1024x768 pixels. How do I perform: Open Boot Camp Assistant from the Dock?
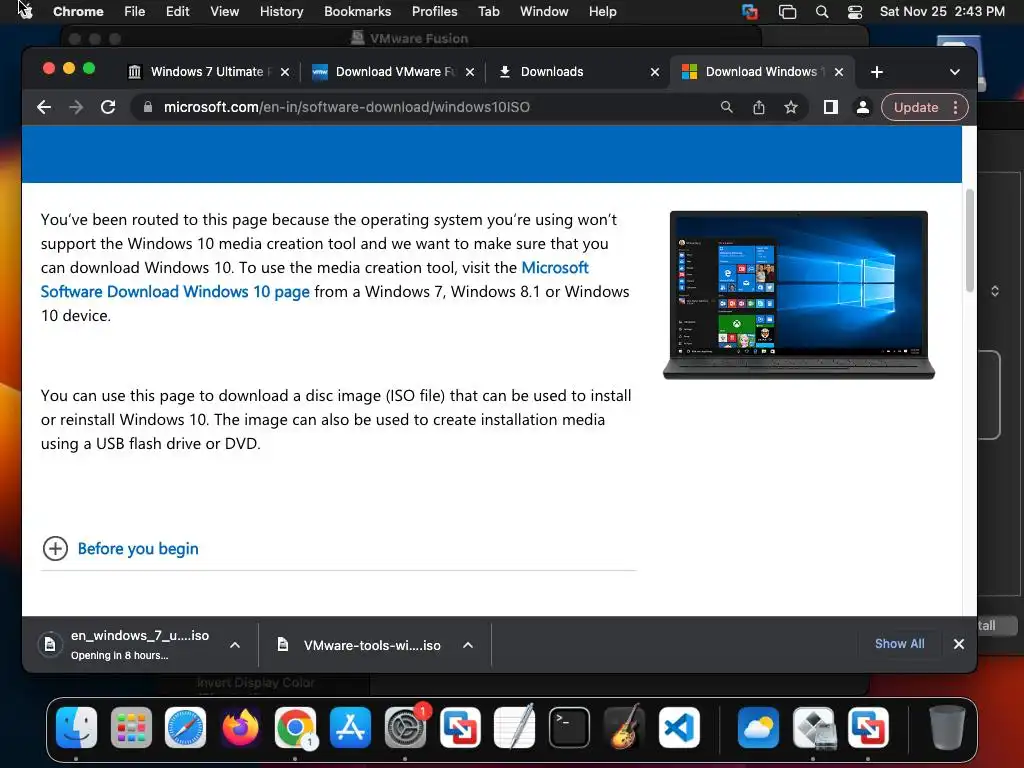[x=813, y=727]
